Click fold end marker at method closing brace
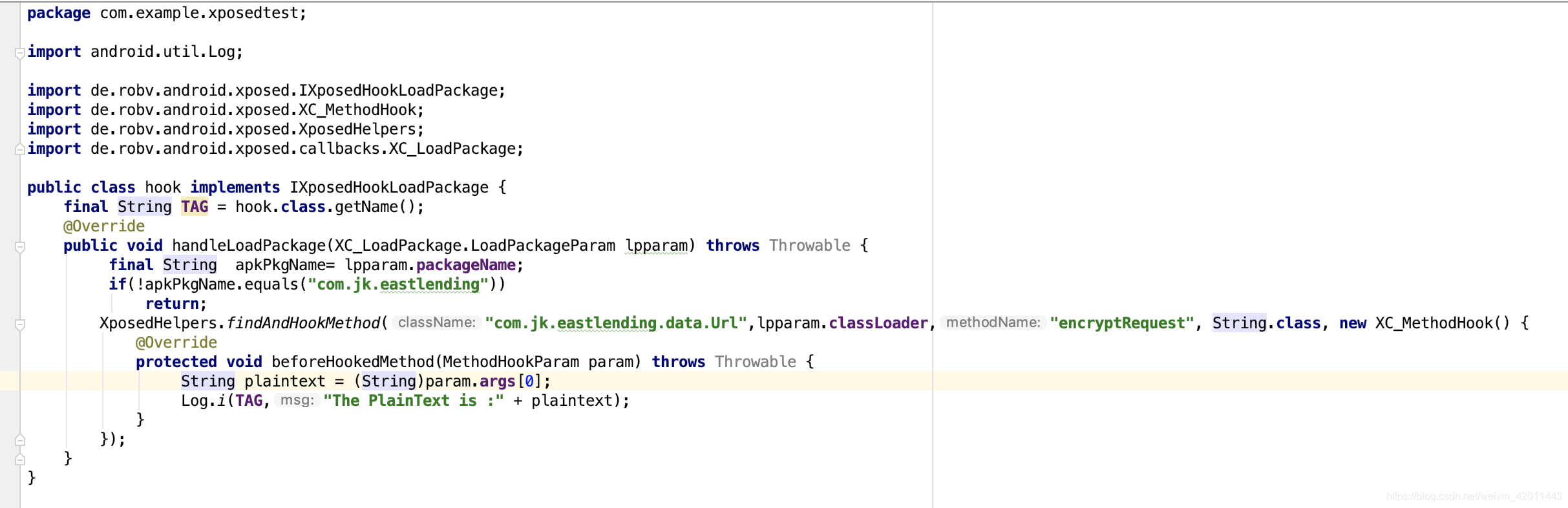Screen dimensions: 1568x508 click(20, 460)
